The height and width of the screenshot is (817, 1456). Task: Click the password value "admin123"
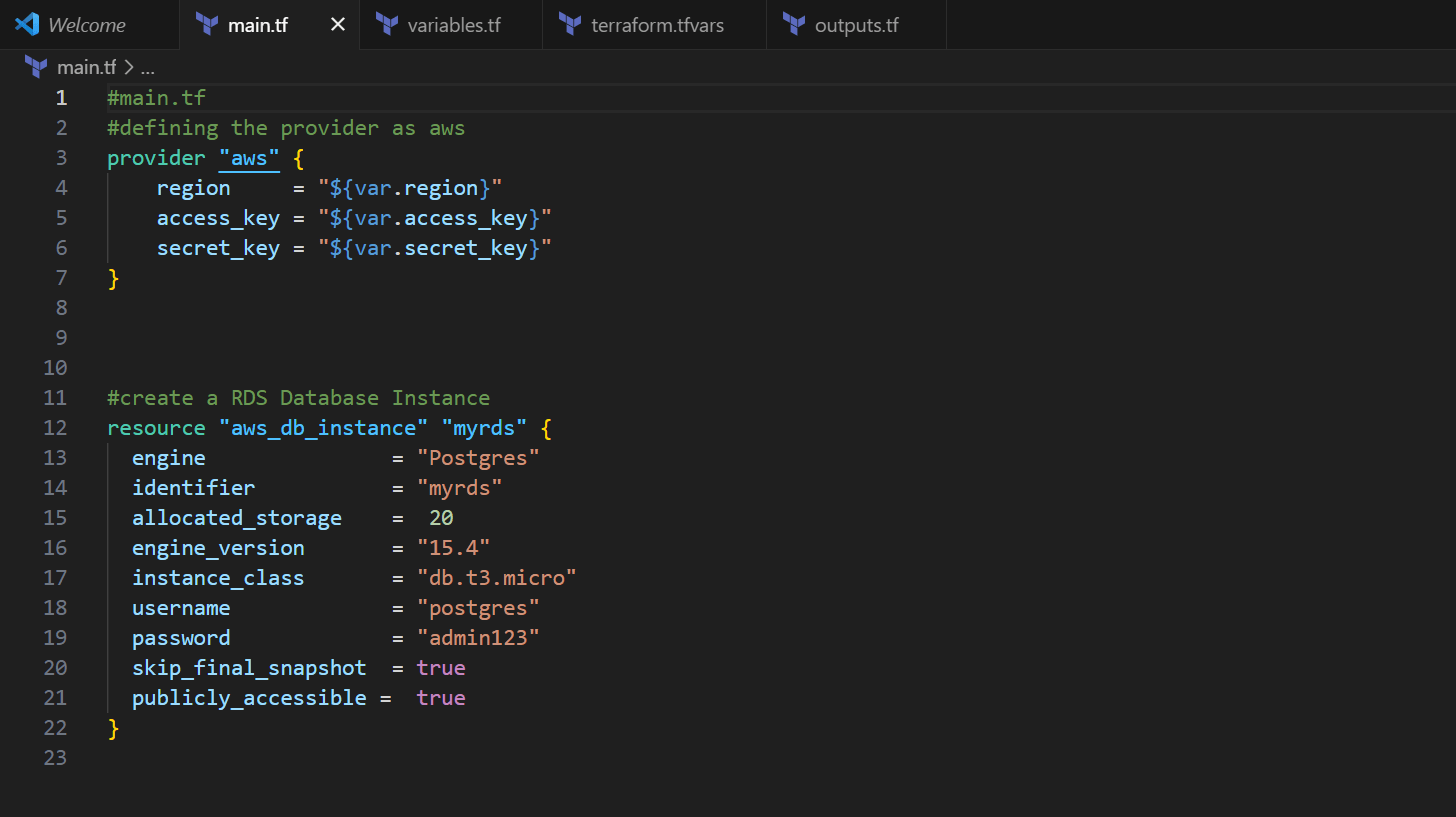479,637
